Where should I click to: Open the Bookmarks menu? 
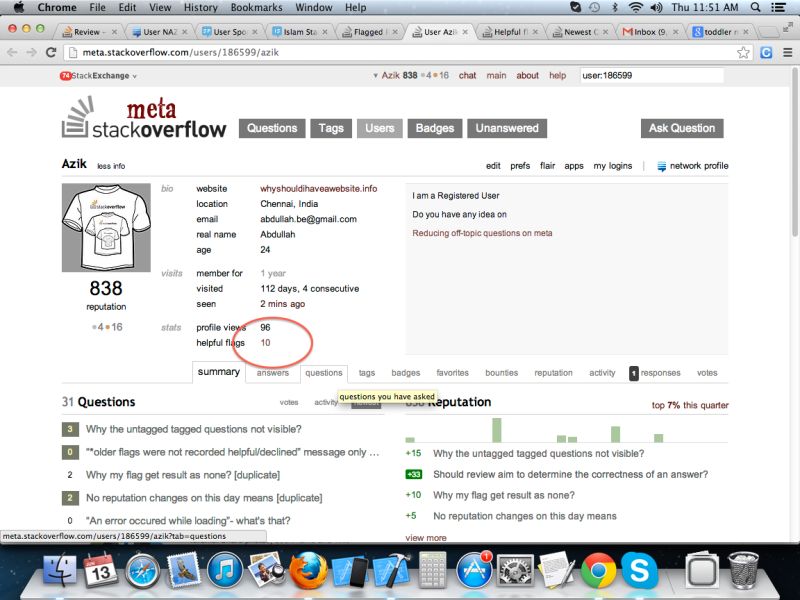tap(256, 7)
